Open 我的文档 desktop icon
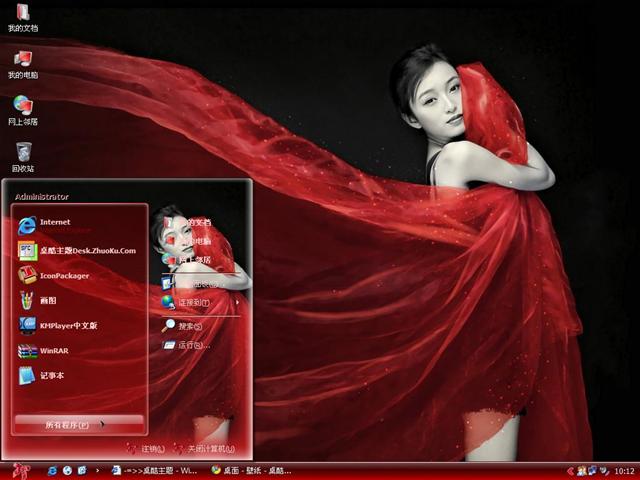 [x=23, y=16]
